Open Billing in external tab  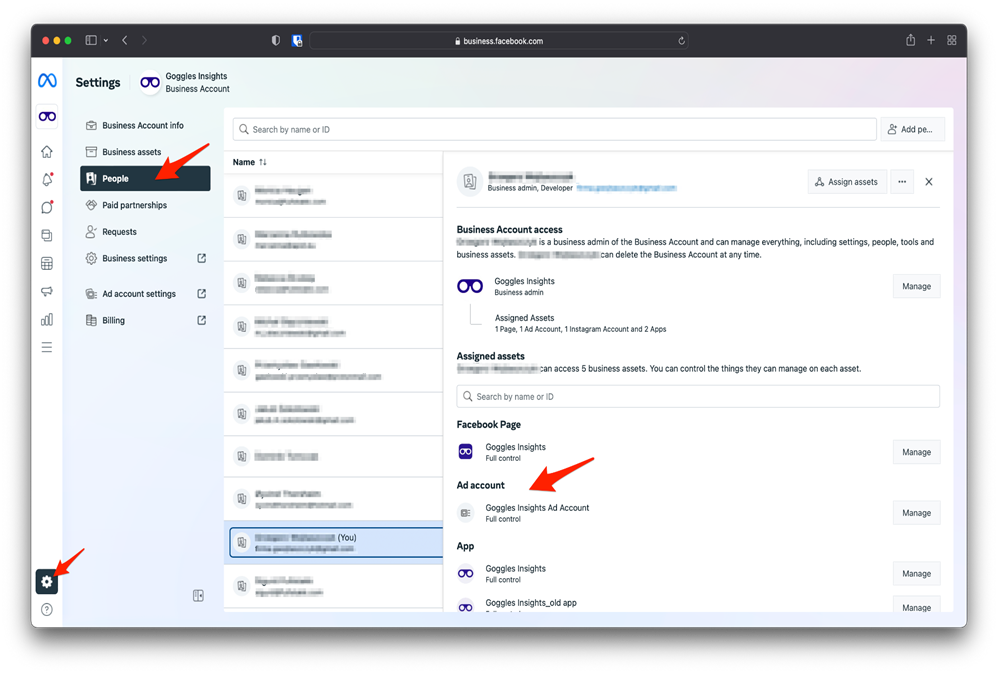(x=201, y=321)
